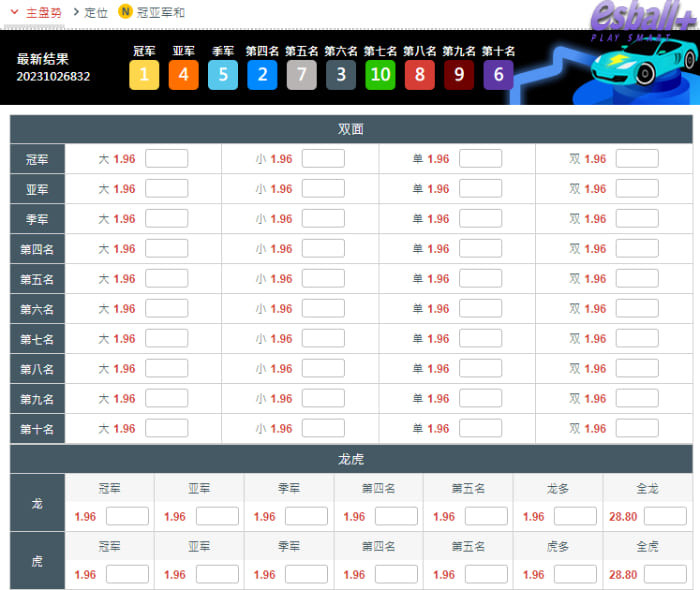The height and width of the screenshot is (590, 700).
Task: Click the 第八名 双 bet amount field
Action: pos(637,369)
